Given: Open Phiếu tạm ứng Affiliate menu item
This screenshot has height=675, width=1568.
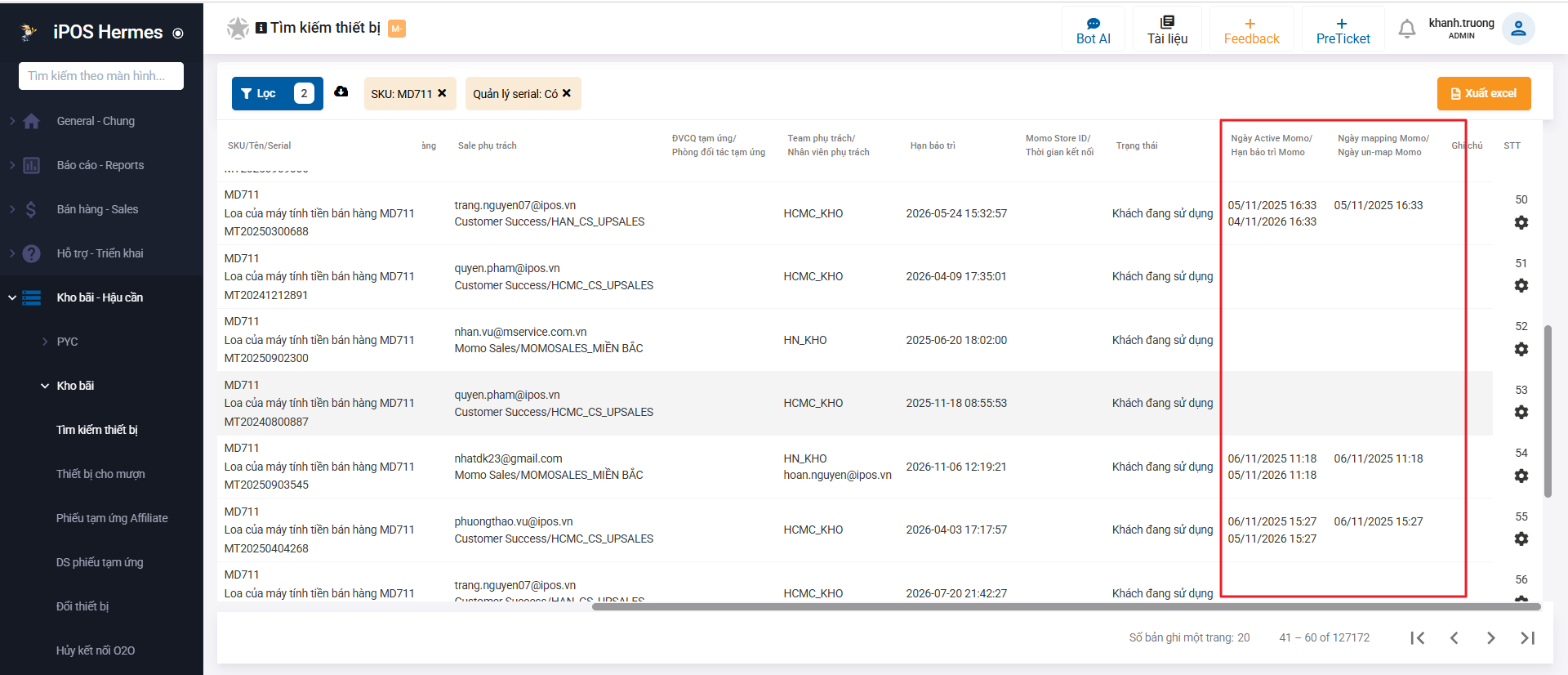Looking at the screenshot, I should click(x=112, y=518).
